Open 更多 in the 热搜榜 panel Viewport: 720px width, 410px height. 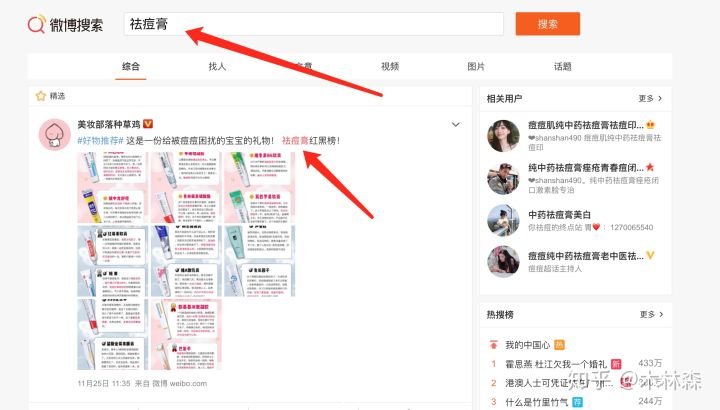[x=651, y=314]
